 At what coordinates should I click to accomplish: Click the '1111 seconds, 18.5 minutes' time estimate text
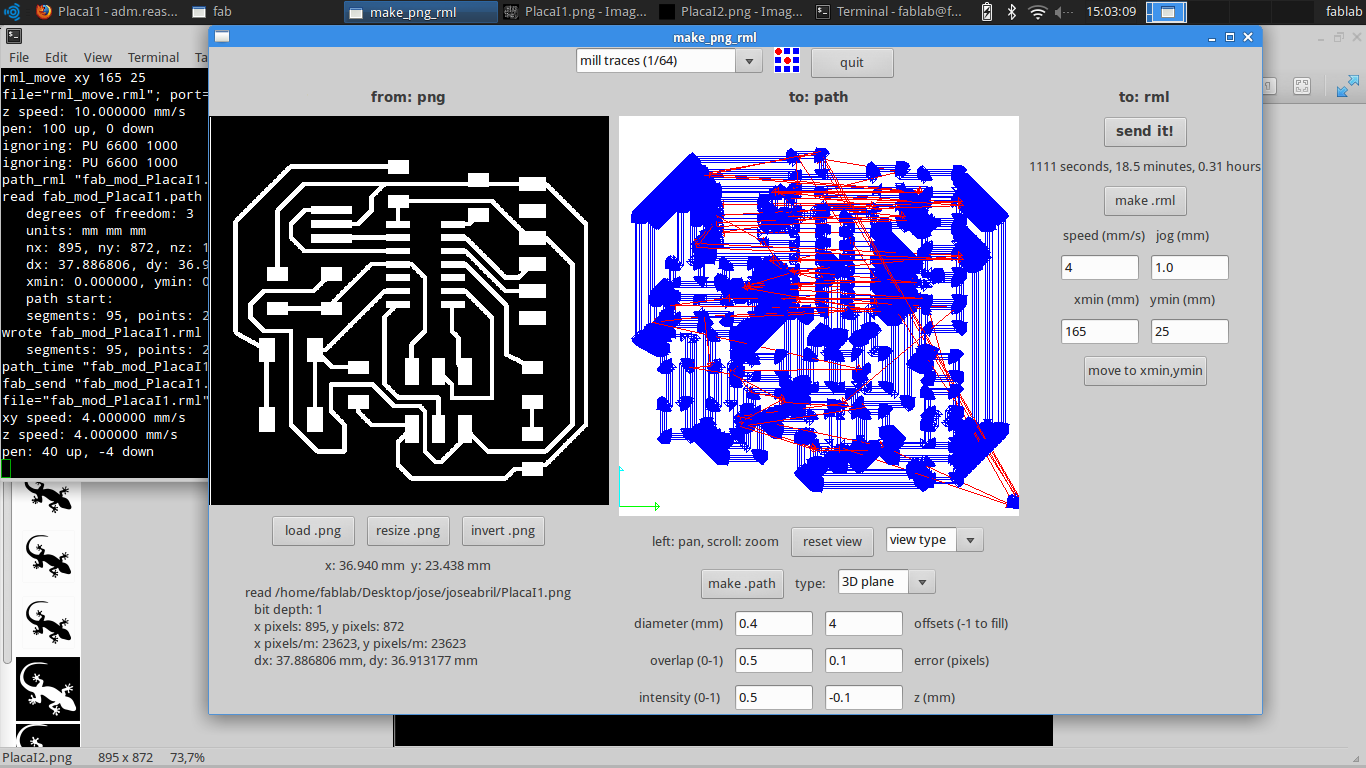pos(1145,167)
